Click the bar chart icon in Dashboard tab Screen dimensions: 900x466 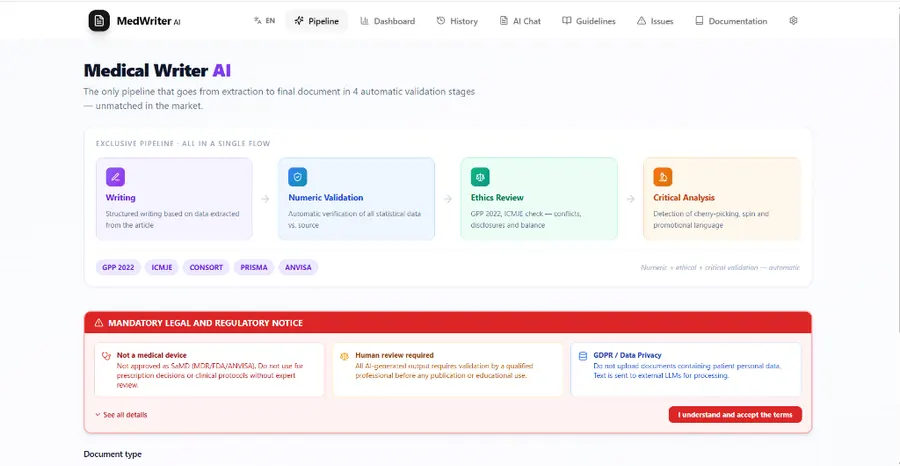364,21
